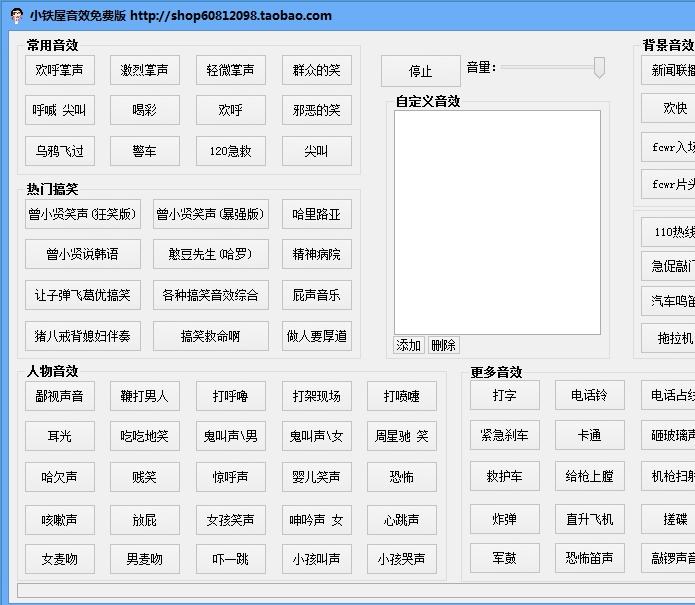This screenshot has height=605, width=695.
Task: Click the app icon in title bar
Action: 14,15
